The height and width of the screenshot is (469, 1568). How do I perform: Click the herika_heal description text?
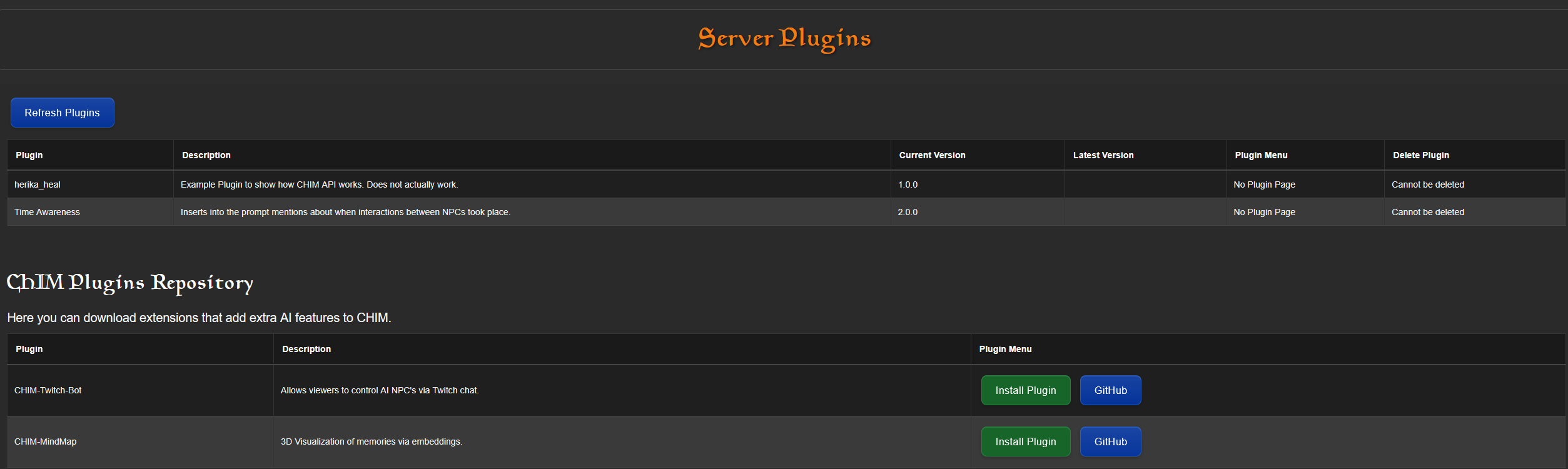[x=319, y=184]
